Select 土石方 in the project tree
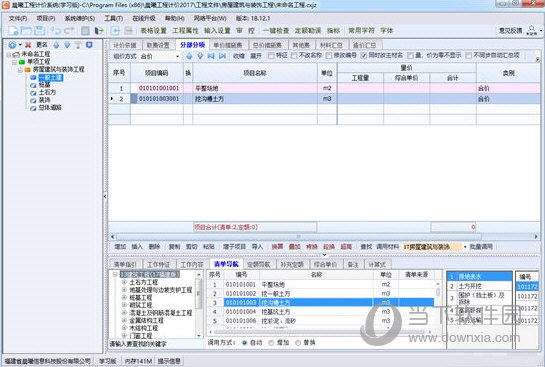Screen dimensions: 545x367 (x=47, y=92)
